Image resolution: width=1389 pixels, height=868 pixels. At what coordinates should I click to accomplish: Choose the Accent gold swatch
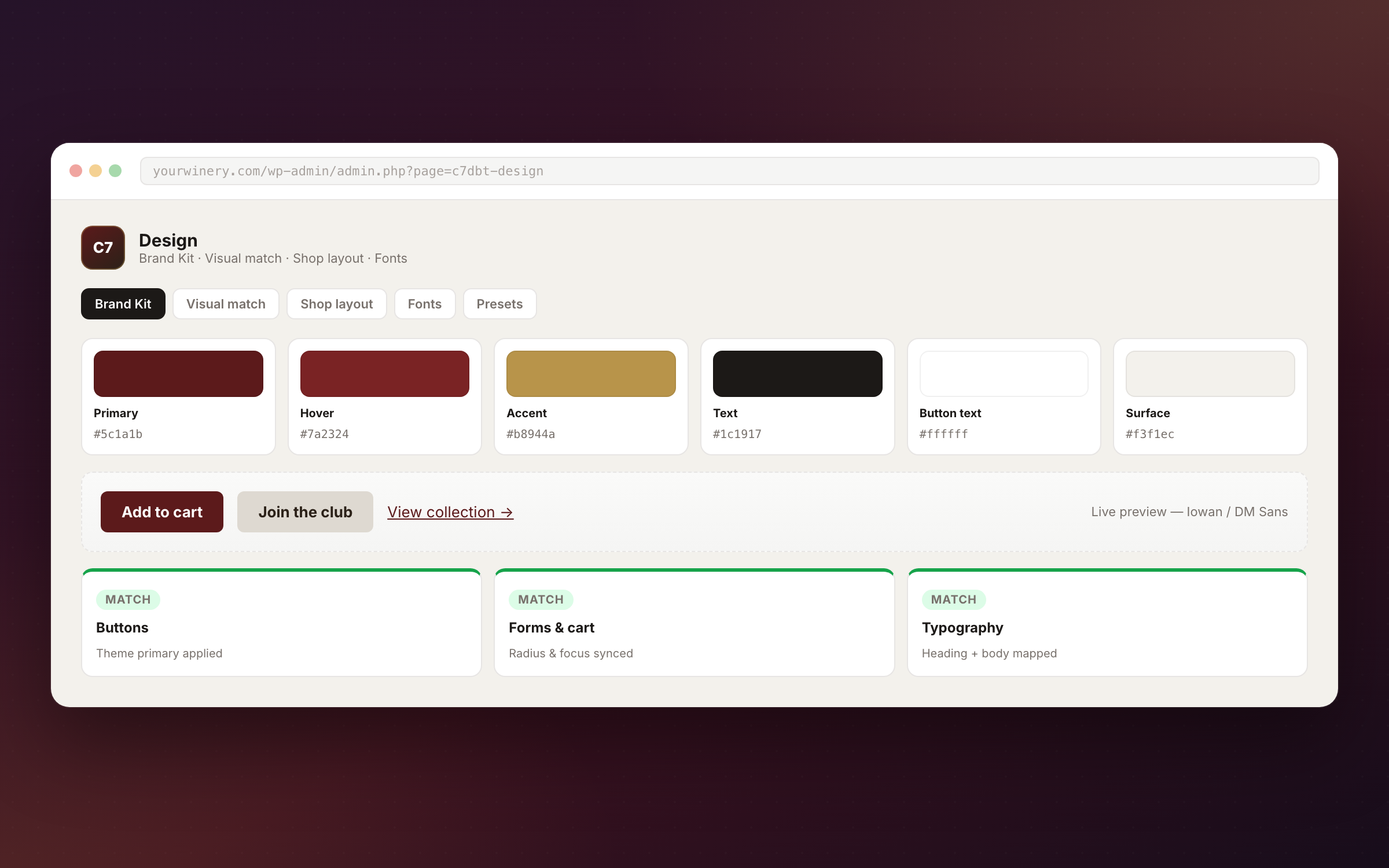(591, 374)
